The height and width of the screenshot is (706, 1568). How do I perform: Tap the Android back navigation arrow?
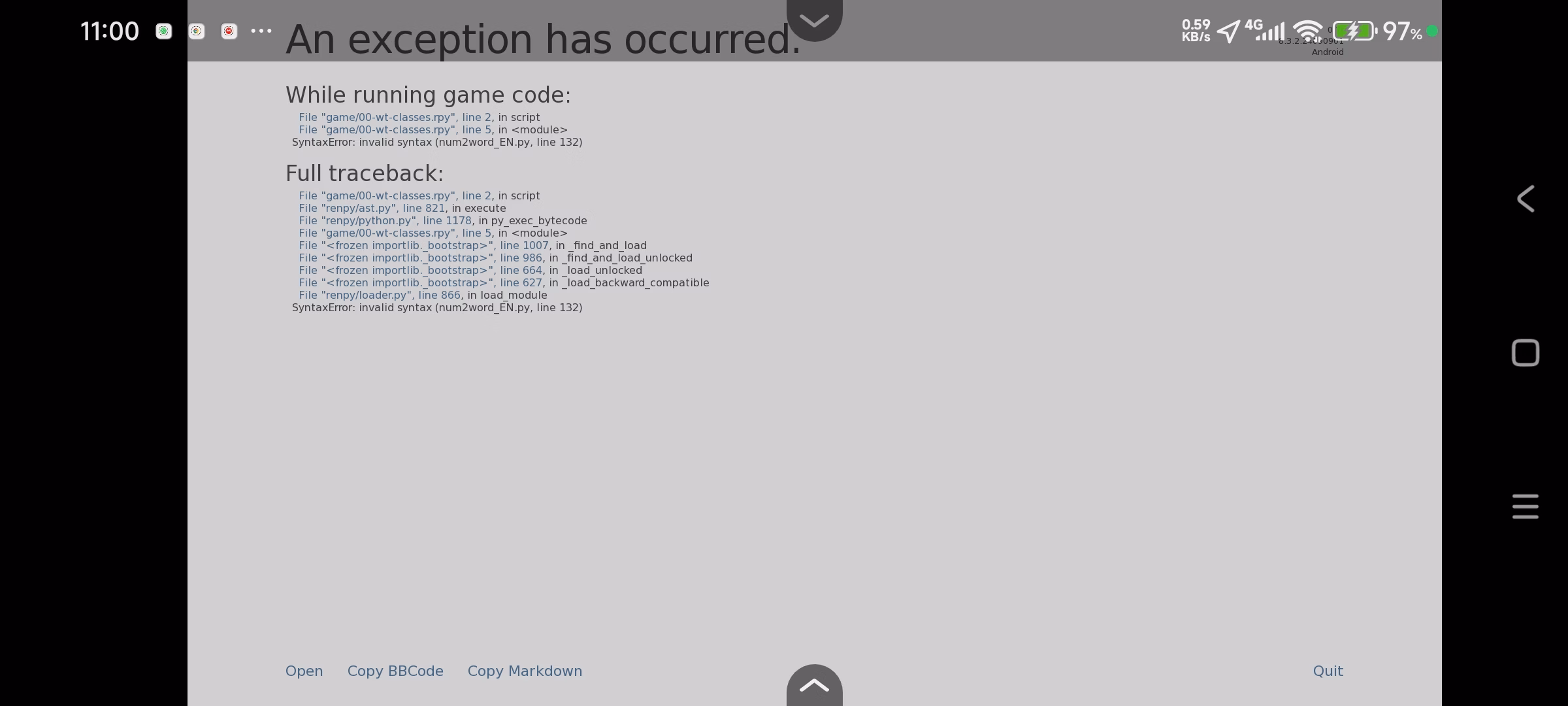point(1526,199)
